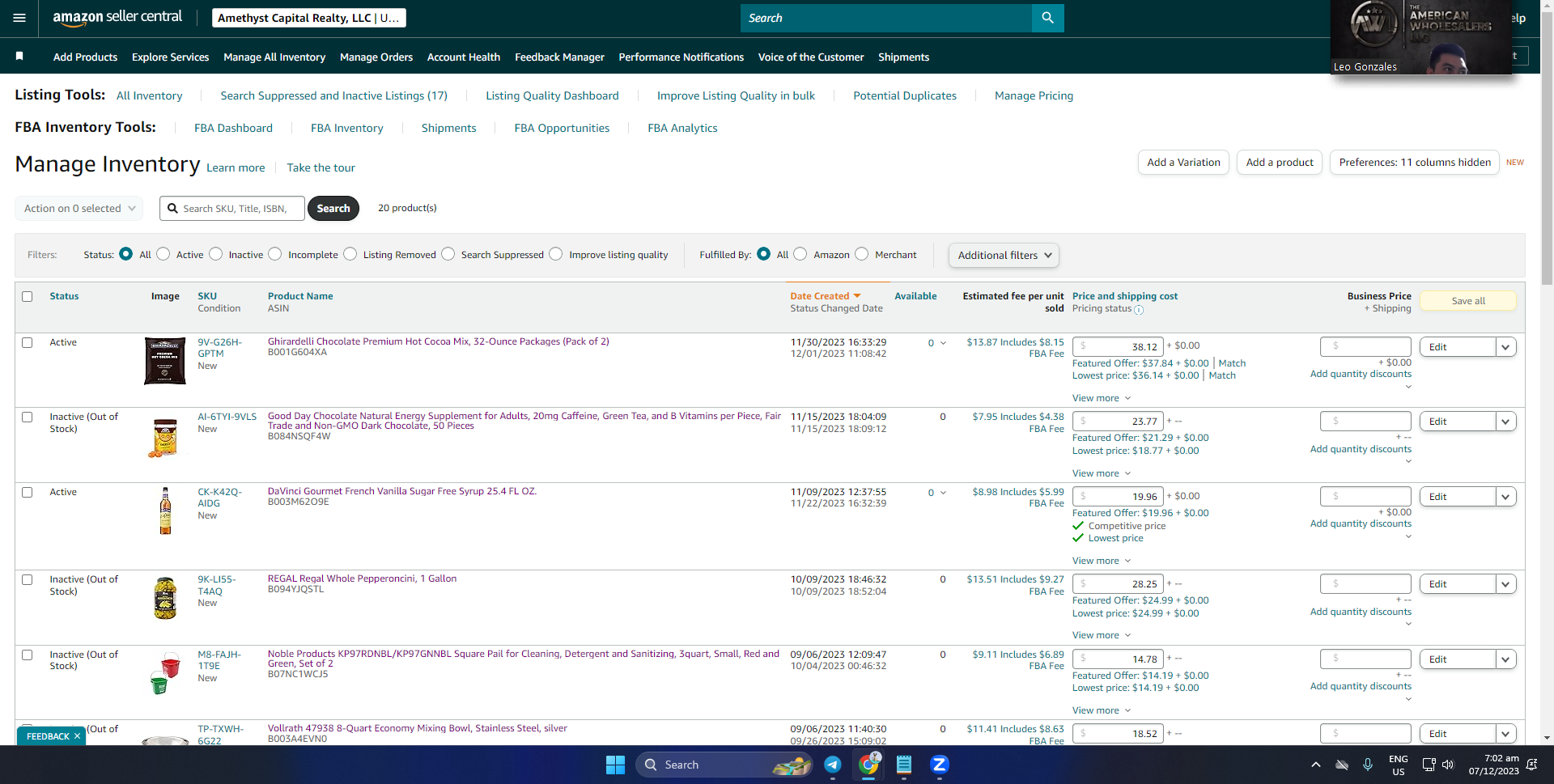Open Edit dropdown arrow for Ghirardelli row
Image resolution: width=1554 pixels, height=784 pixels.
click(x=1505, y=347)
